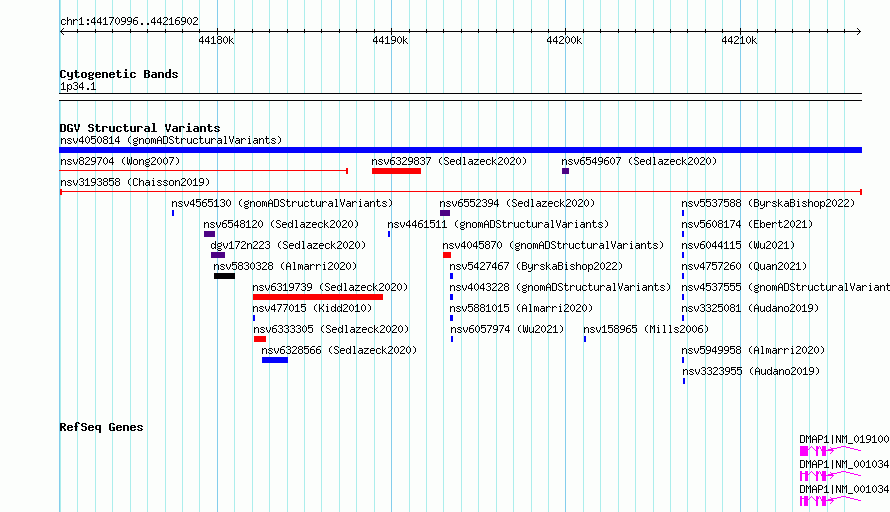Click the long red nsv6319739 bar
Image resolution: width=890 pixels, height=512 pixels.
[x=318, y=297]
